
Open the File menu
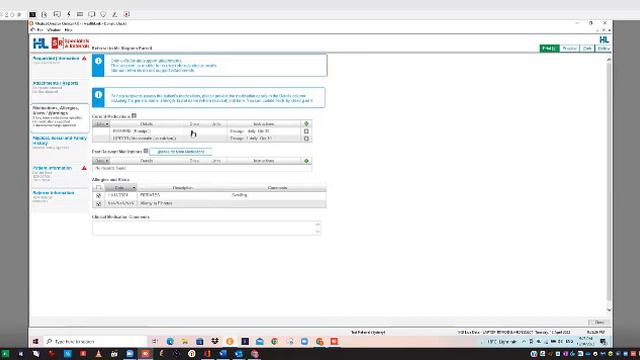pyautogui.click(x=40, y=30)
